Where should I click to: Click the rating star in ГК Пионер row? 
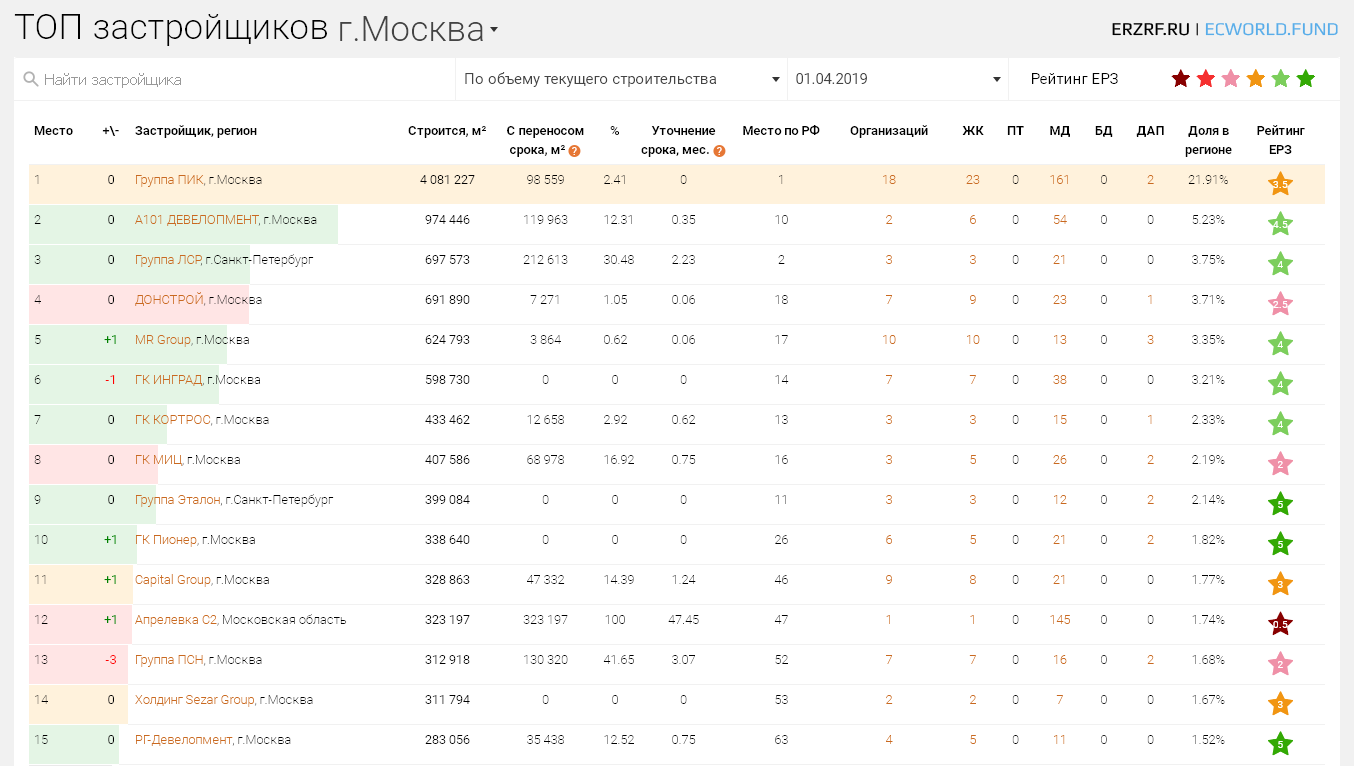click(1281, 544)
